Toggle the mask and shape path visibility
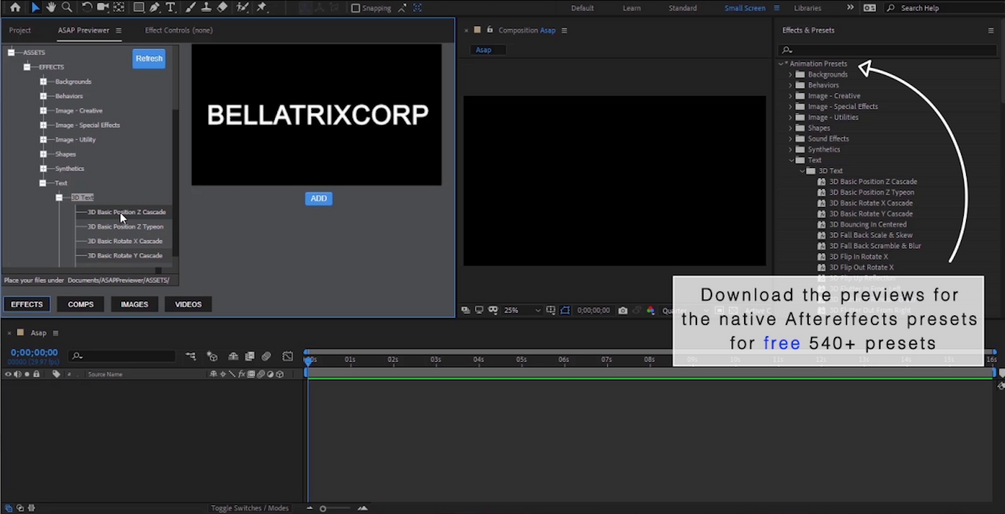Viewport: 1005px width, 514px height. (x=565, y=310)
